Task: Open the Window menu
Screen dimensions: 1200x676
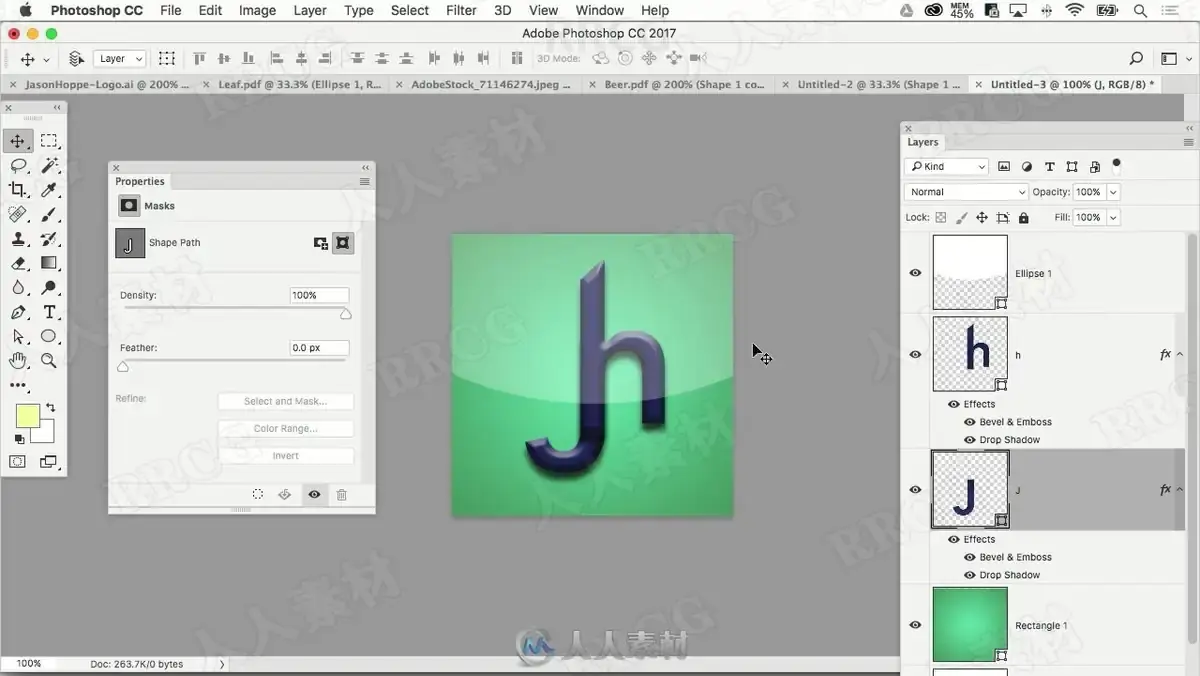Action: coord(600,10)
